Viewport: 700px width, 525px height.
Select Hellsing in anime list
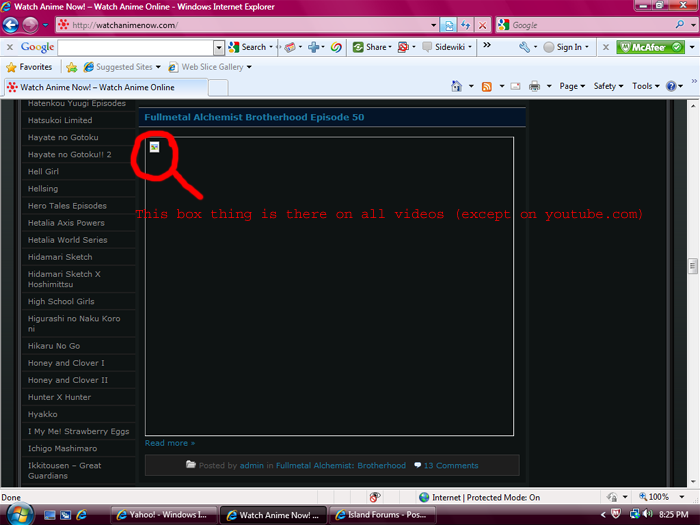point(43,188)
